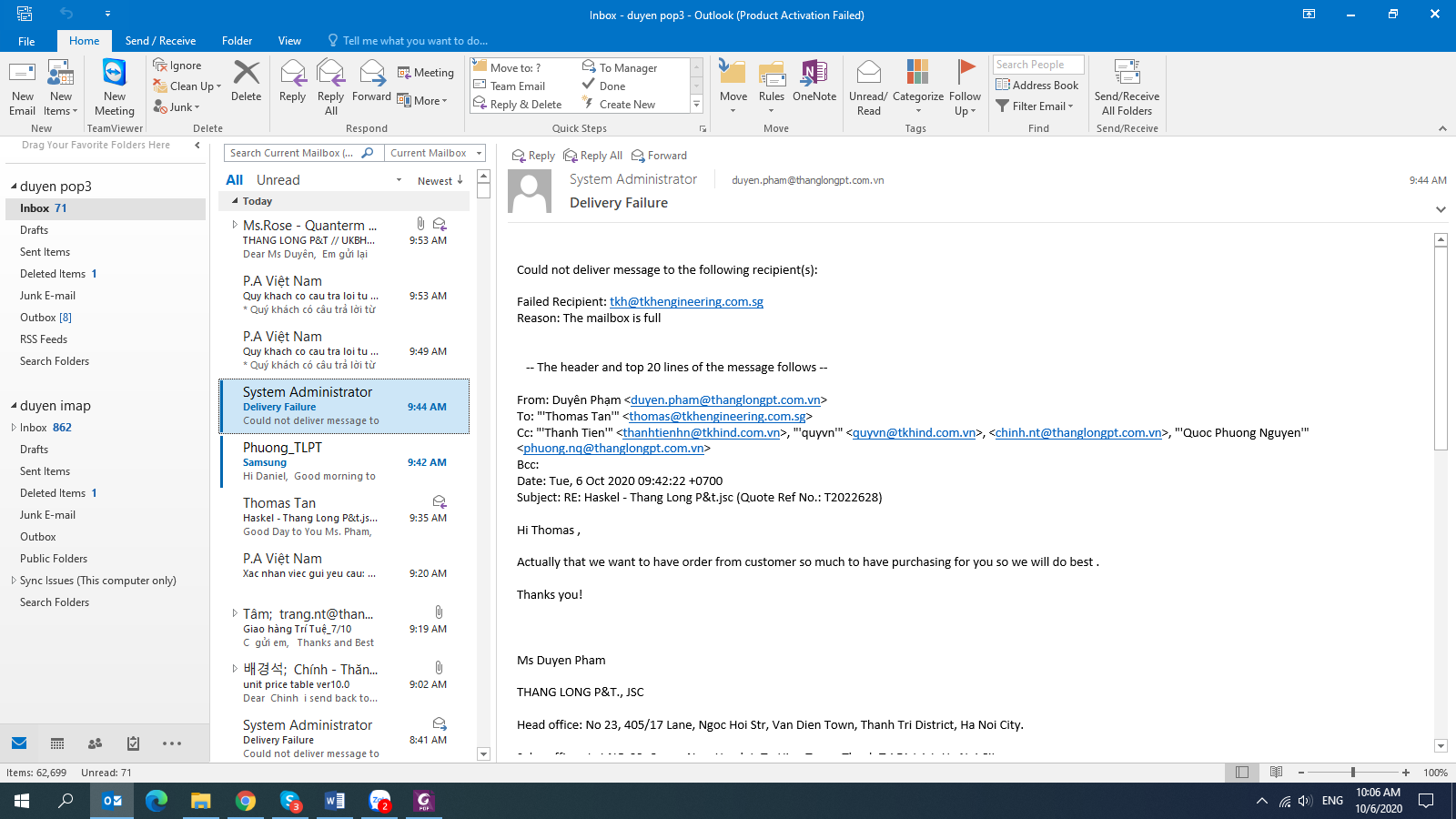The image size is (1456, 819).
Task: Apply To Manager quick step
Action: pyautogui.click(x=620, y=68)
